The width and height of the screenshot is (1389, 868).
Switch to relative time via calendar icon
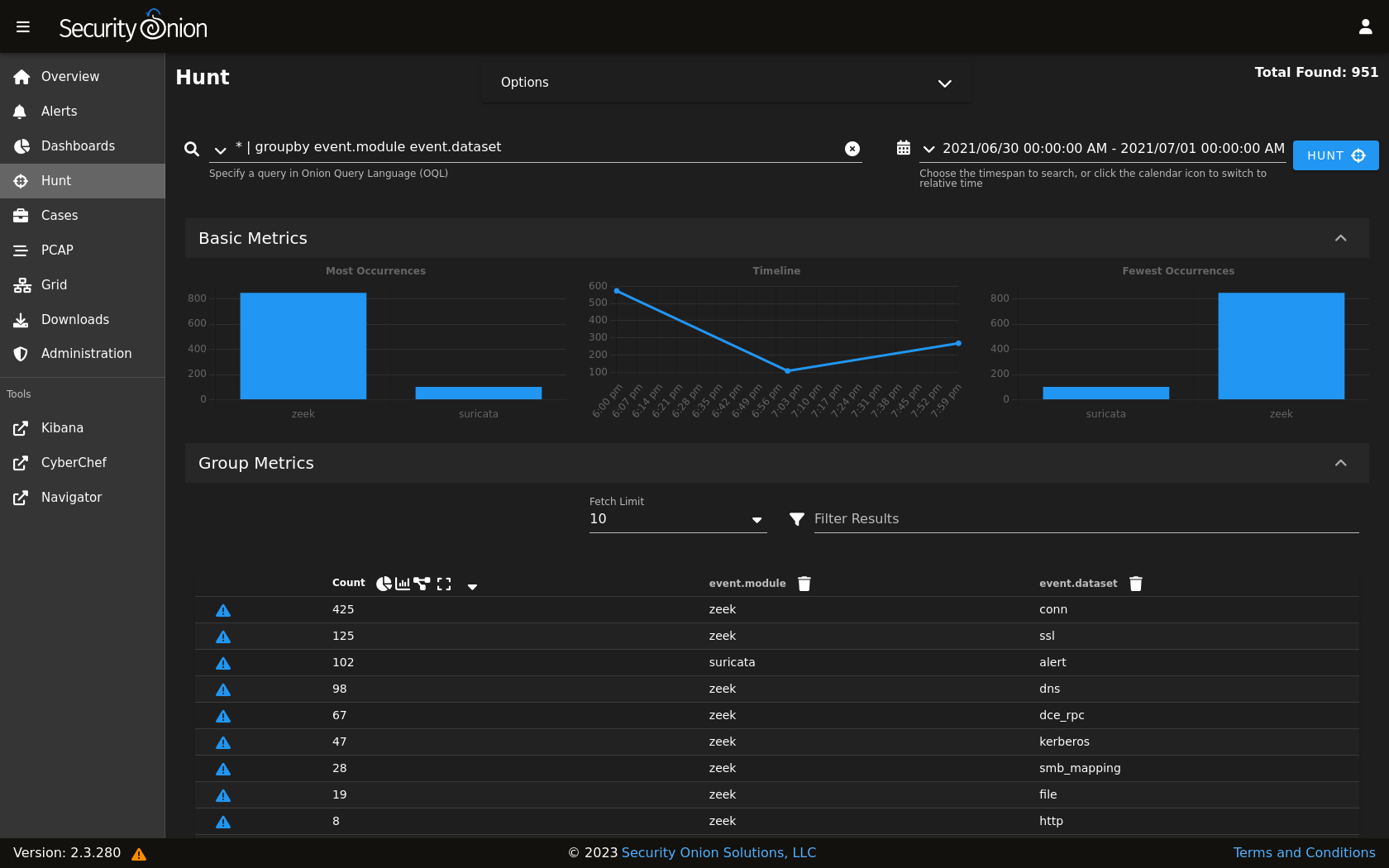[x=904, y=148]
